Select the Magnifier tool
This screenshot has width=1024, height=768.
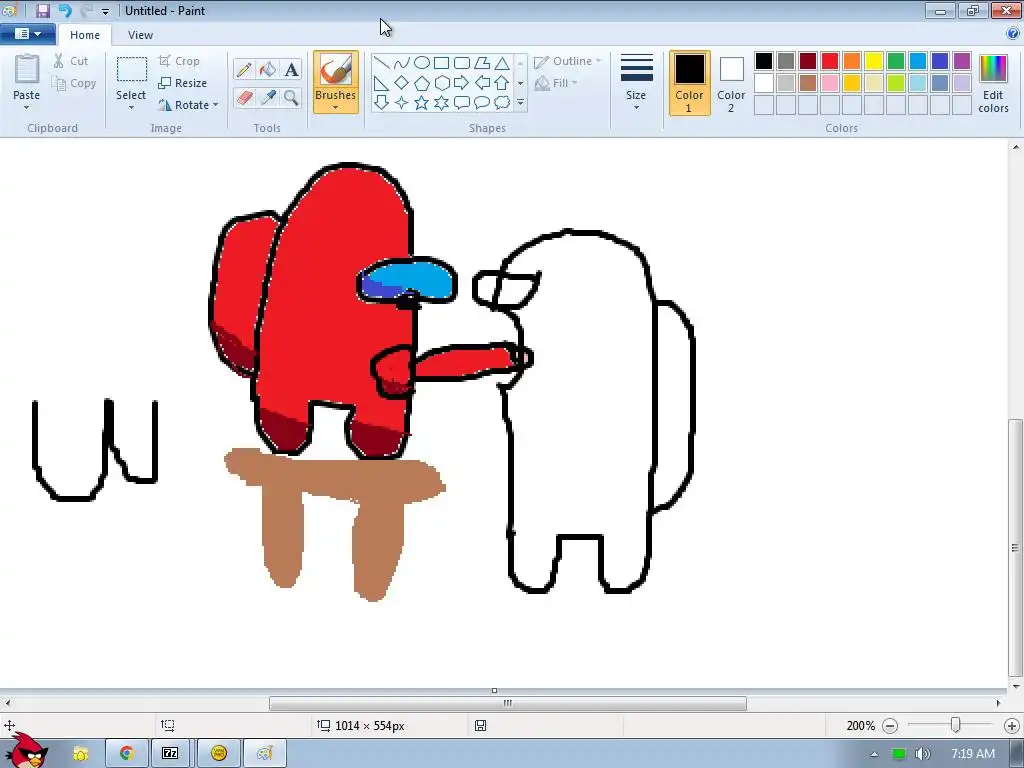pos(292,98)
